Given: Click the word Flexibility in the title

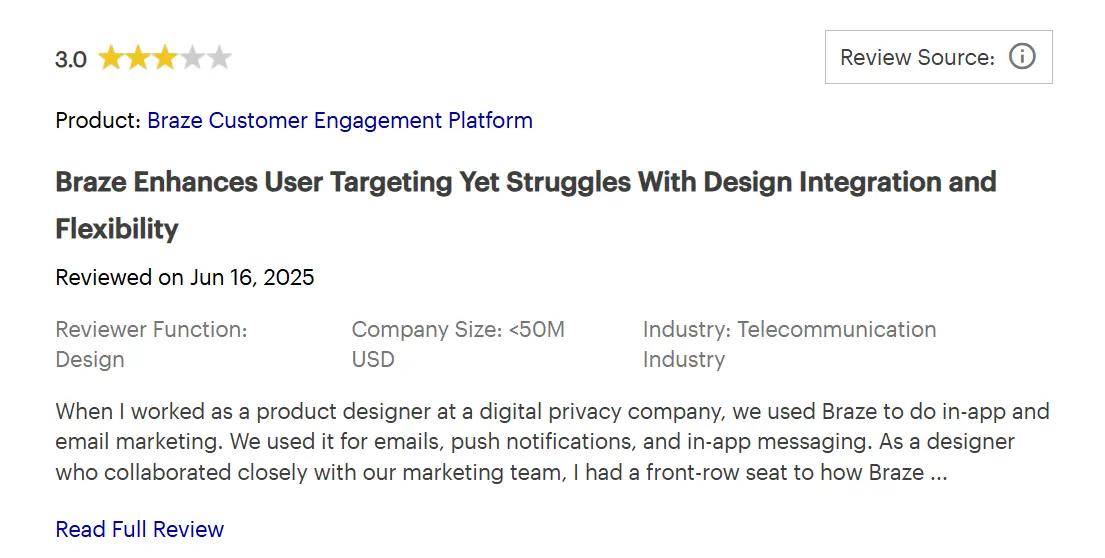Looking at the screenshot, I should coord(117,229).
